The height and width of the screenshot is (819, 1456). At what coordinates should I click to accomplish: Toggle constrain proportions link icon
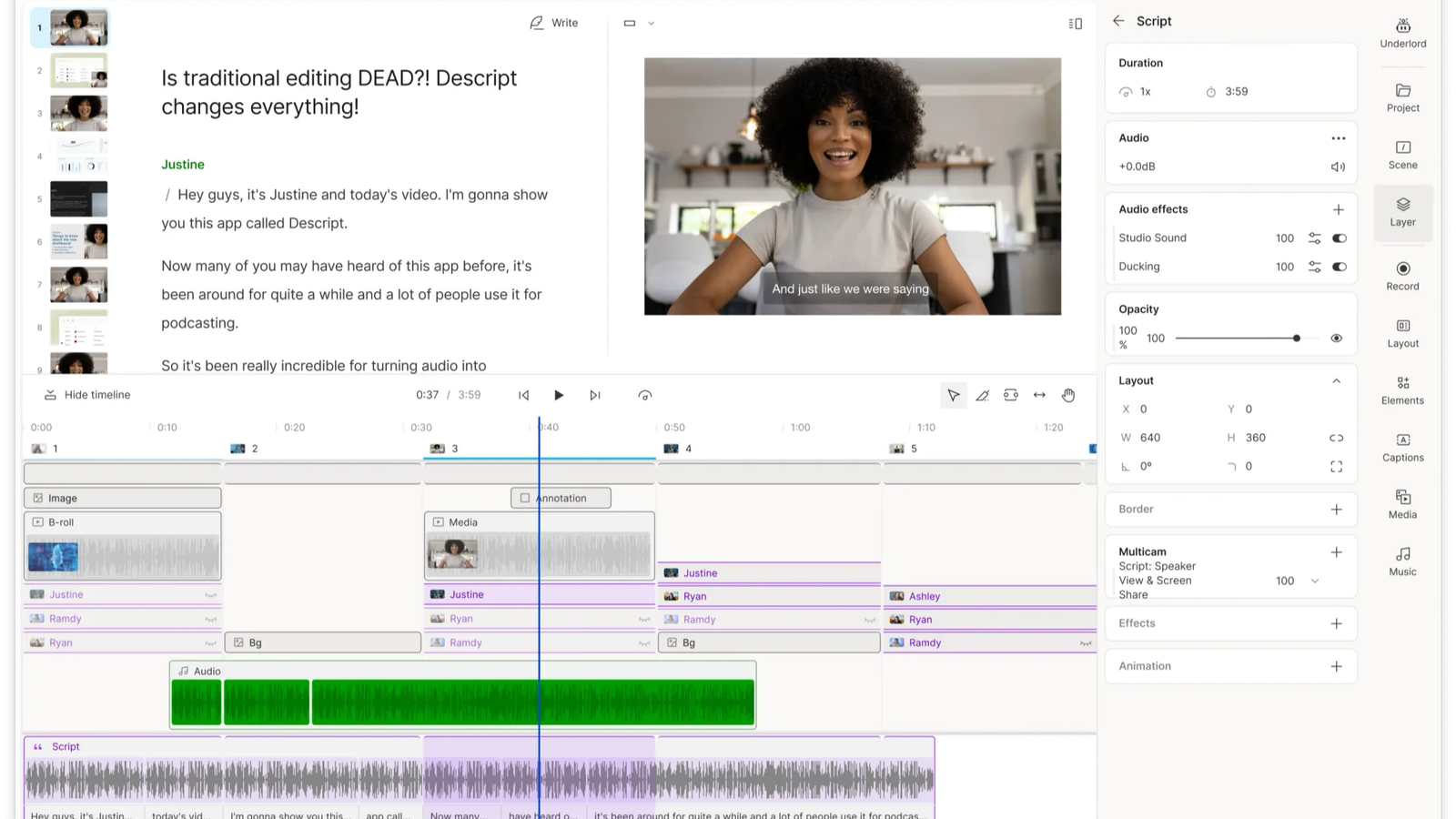click(x=1336, y=438)
